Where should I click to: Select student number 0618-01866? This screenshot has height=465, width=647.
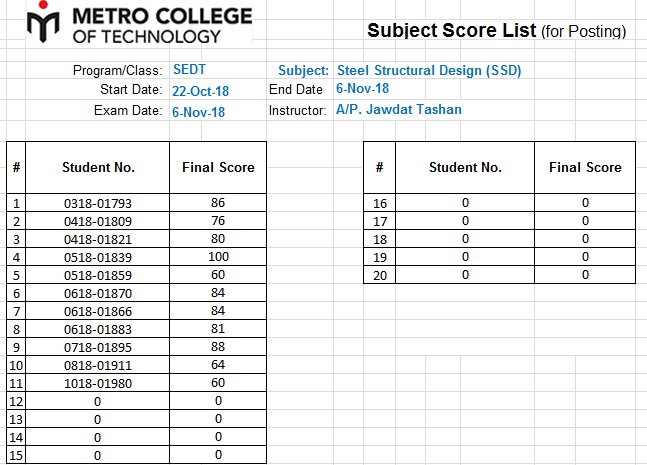click(98, 312)
